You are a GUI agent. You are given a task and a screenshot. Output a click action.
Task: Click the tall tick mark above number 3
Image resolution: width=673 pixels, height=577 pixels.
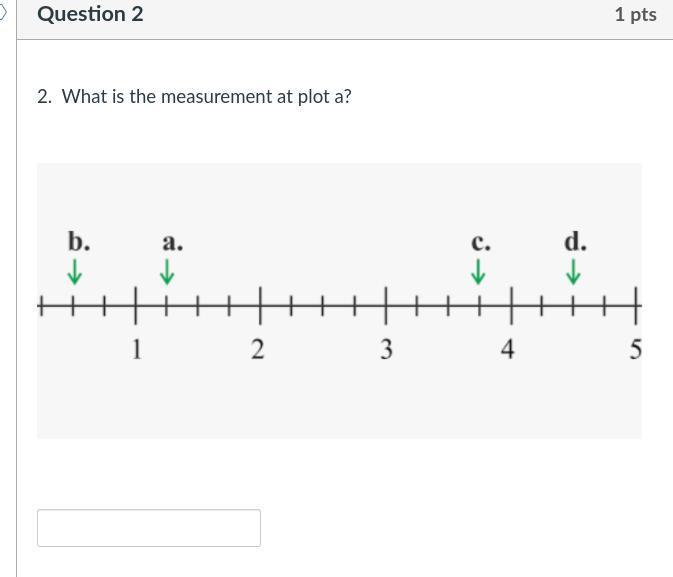click(386, 304)
